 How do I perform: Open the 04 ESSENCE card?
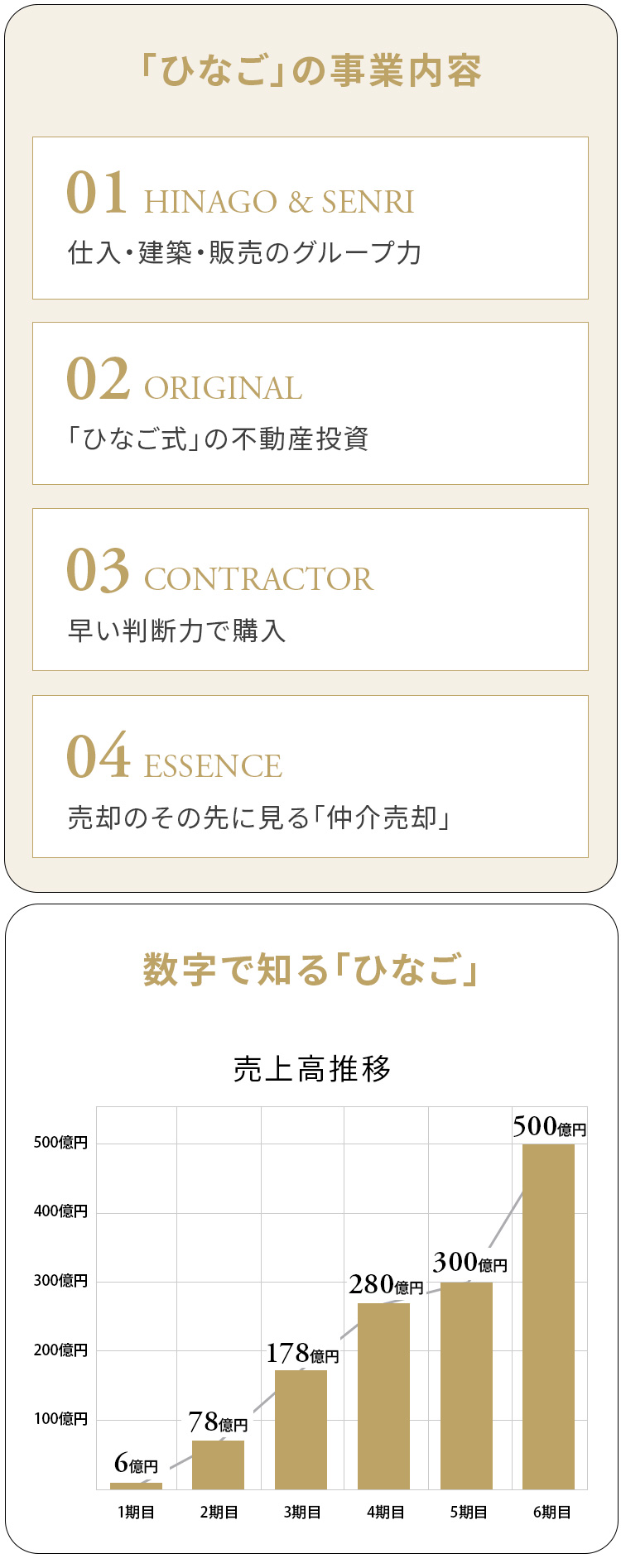pos(310,777)
